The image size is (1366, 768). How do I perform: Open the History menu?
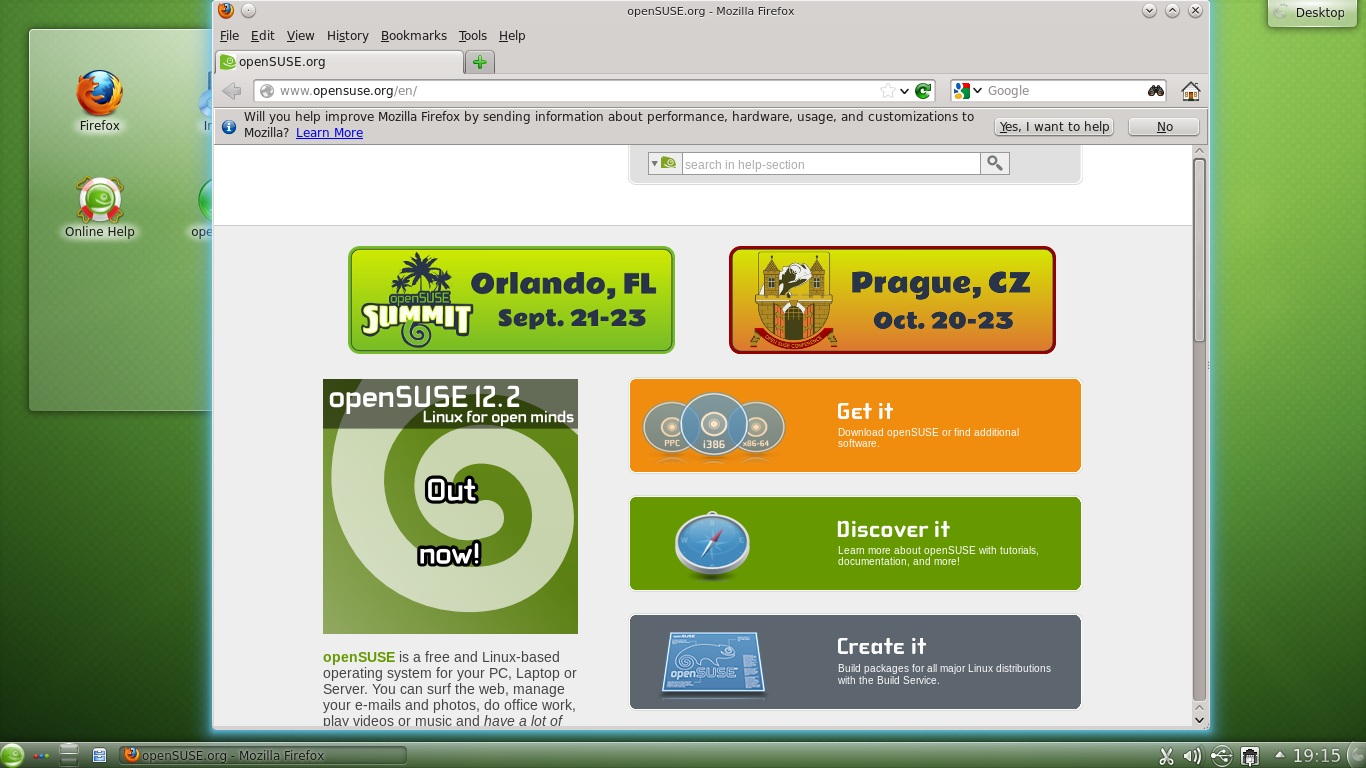[347, 35]
